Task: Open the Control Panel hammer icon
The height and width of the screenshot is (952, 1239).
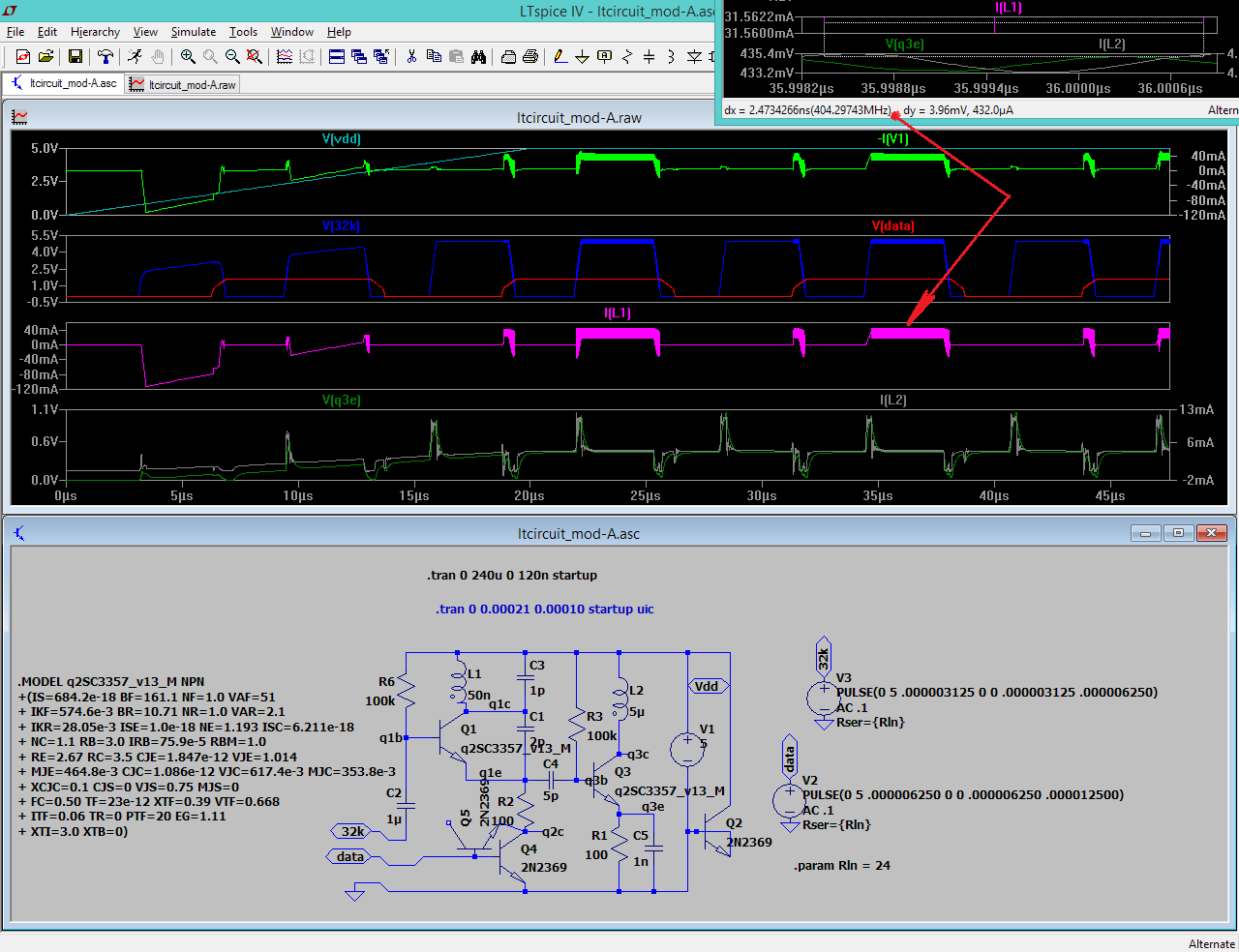Action: point(106,57)
